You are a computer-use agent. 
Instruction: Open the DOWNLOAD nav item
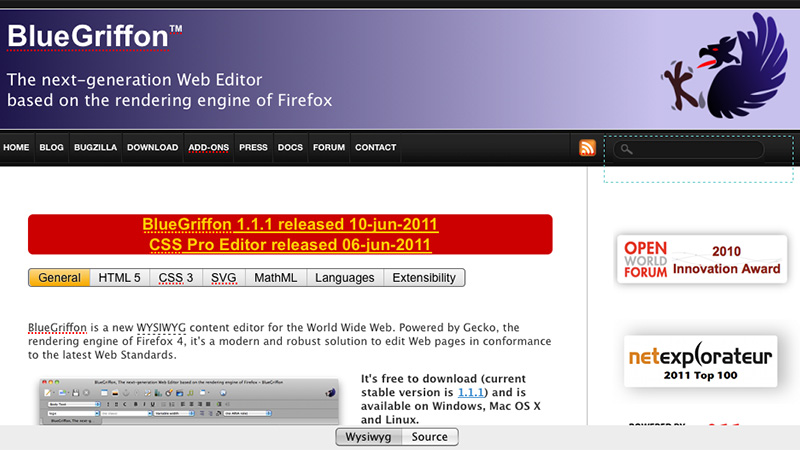[x=153, y=147]
